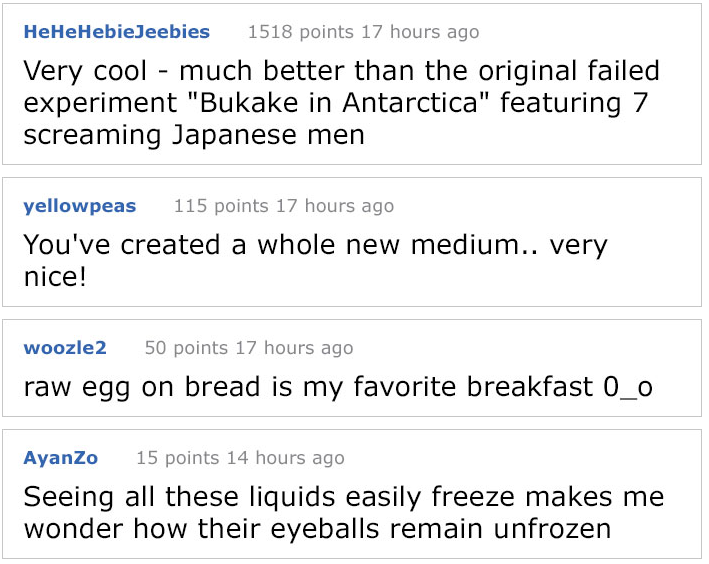Image resolution: width=709 pixels, height=564 pixels.
Task: Select the 14 hours ago timestamp
Action: 286,458
